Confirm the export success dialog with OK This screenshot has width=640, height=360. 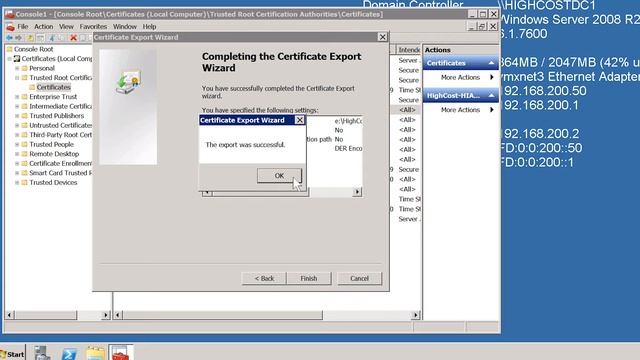click(279, 176)
